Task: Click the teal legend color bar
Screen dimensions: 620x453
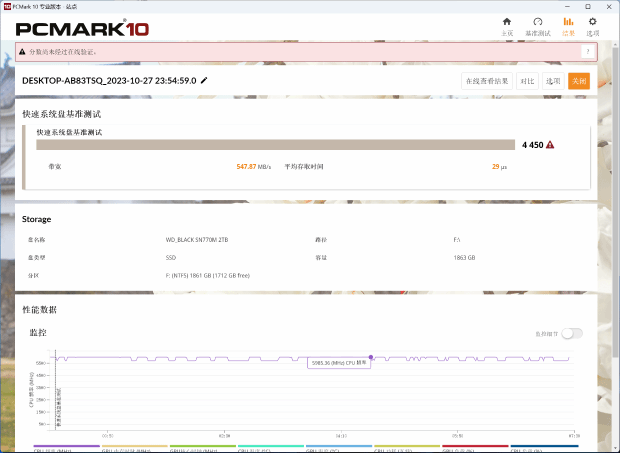Action: [x=270, y=446]
